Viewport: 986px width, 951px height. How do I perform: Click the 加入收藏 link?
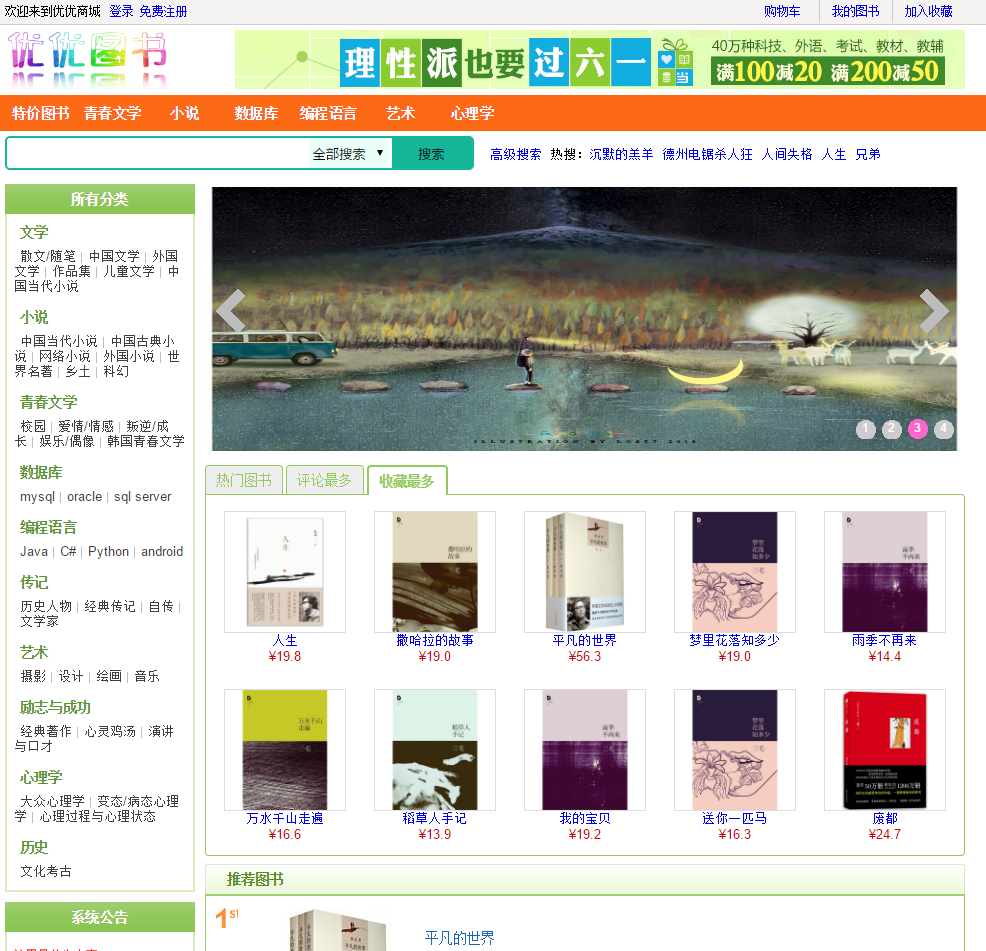click(929, 11)
